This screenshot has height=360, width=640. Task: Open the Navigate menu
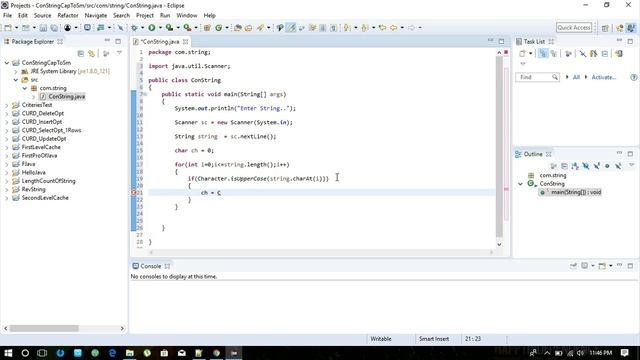tap(96, 16)
